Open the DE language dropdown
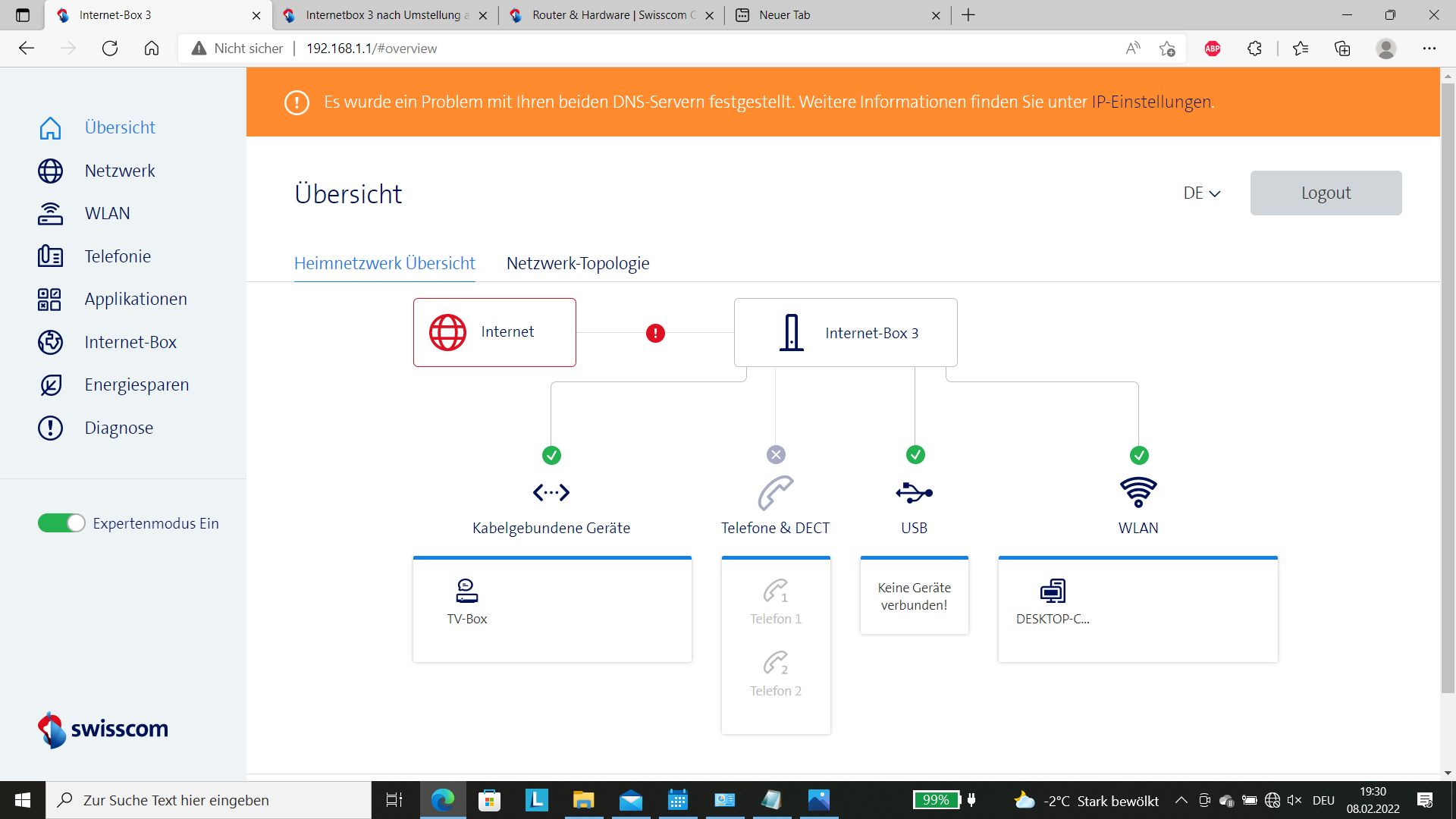Screen dimensions: 1456x819 click(1200, 193)
